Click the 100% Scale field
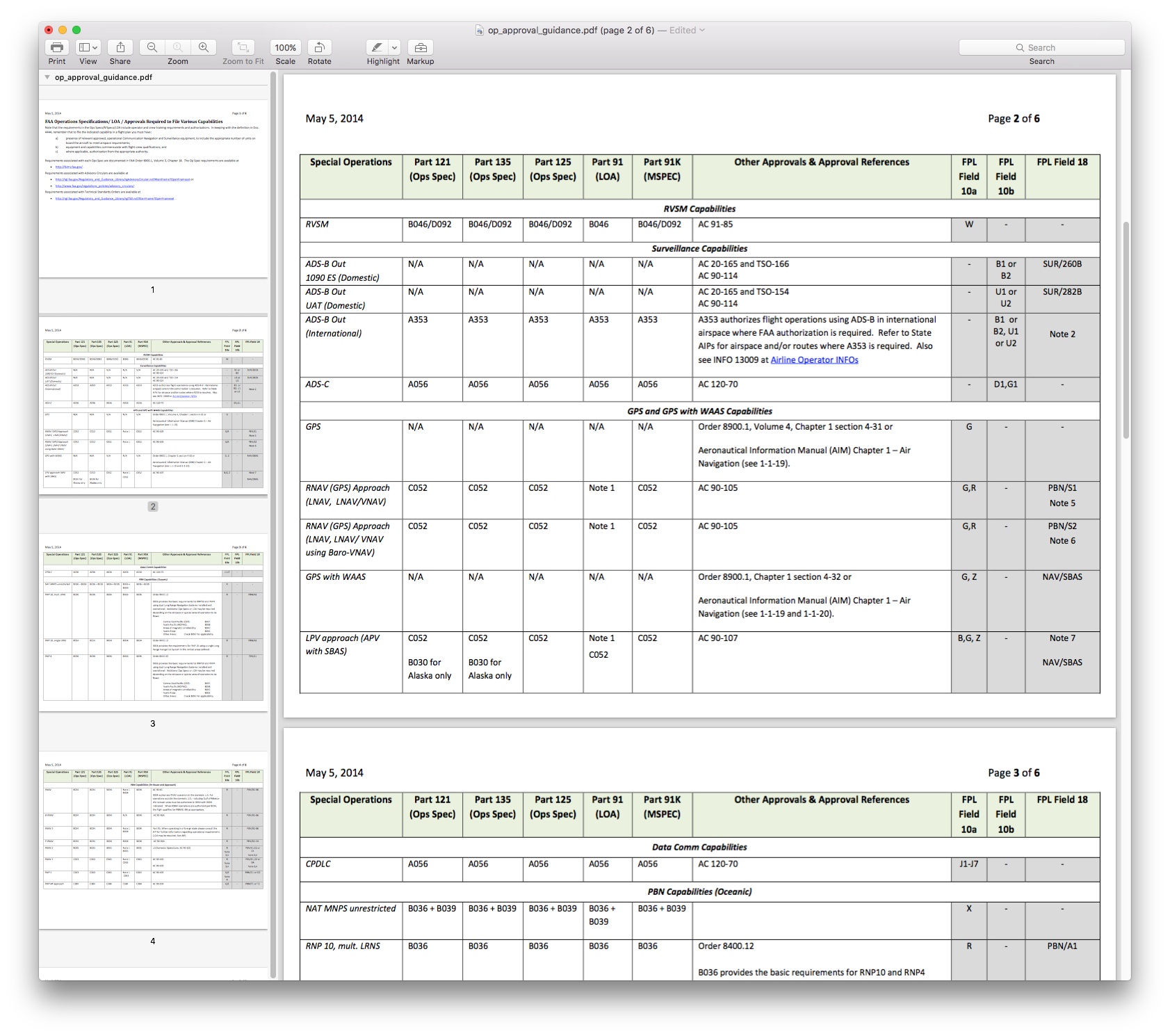This screenshot has width=1170, height=1036. point(285,47)
